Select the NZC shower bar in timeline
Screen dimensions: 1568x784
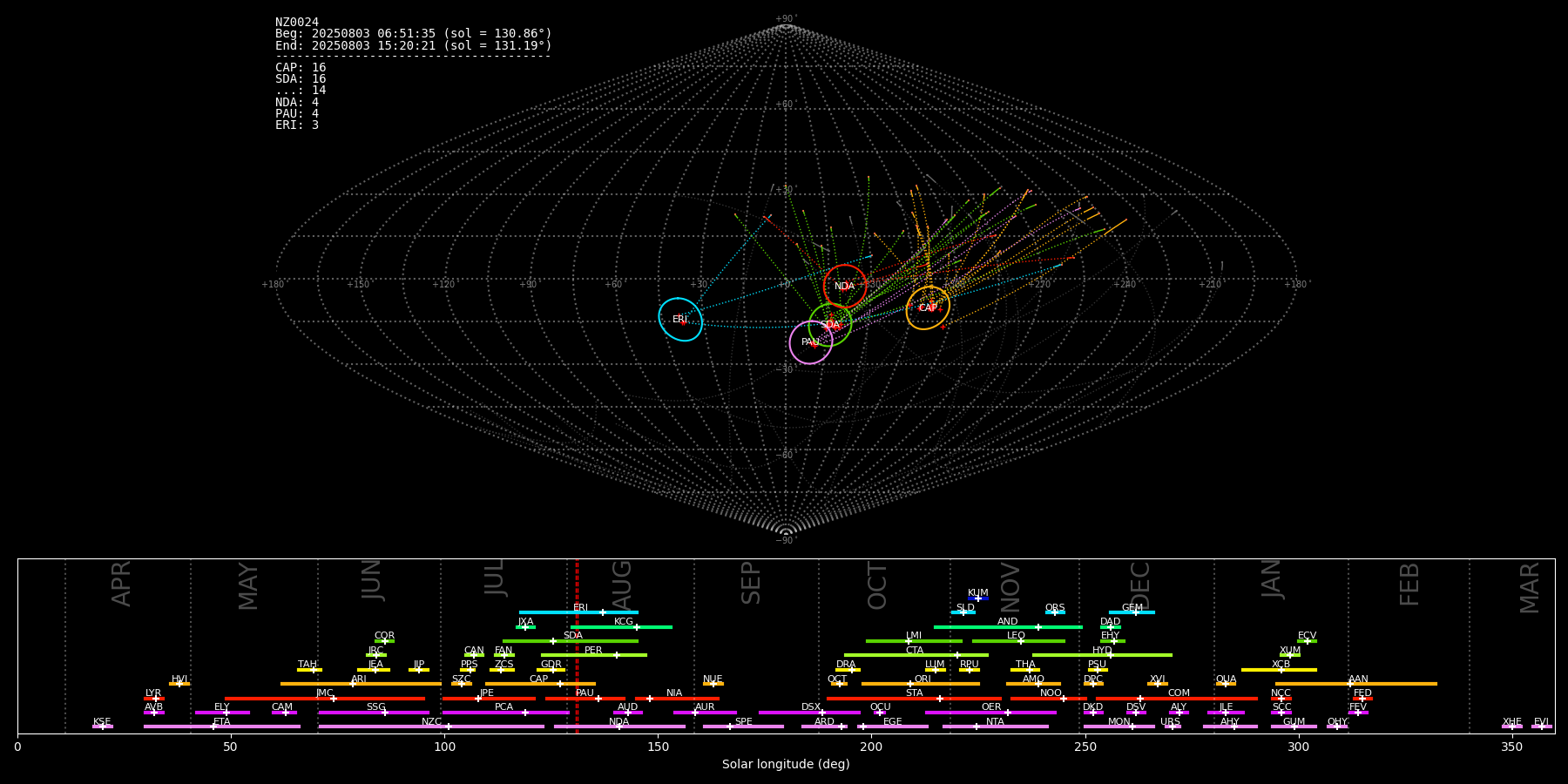point(432,727)
